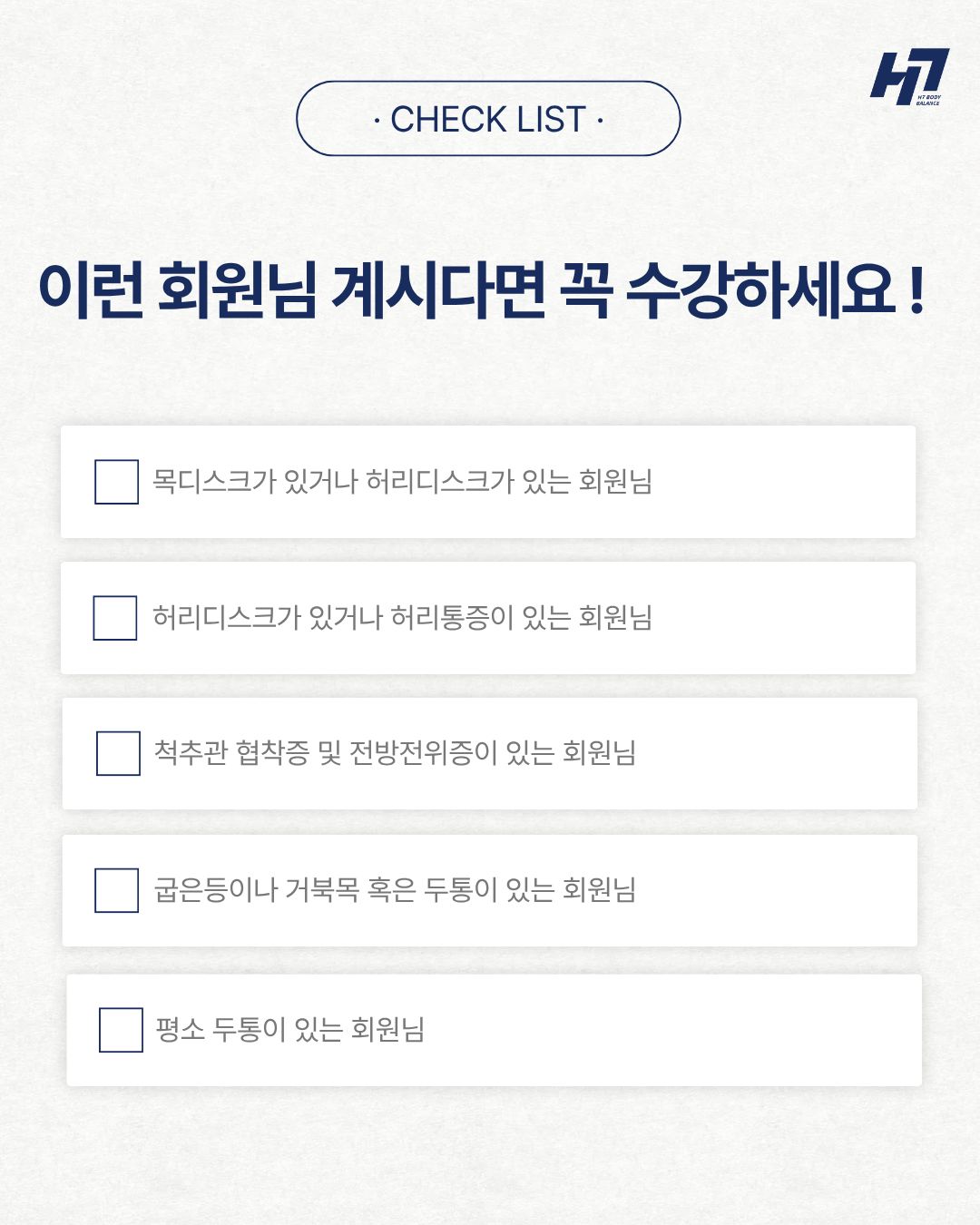Click the dot before CHECK LIST
980x1225 pixels.
[x=377, y=119]
